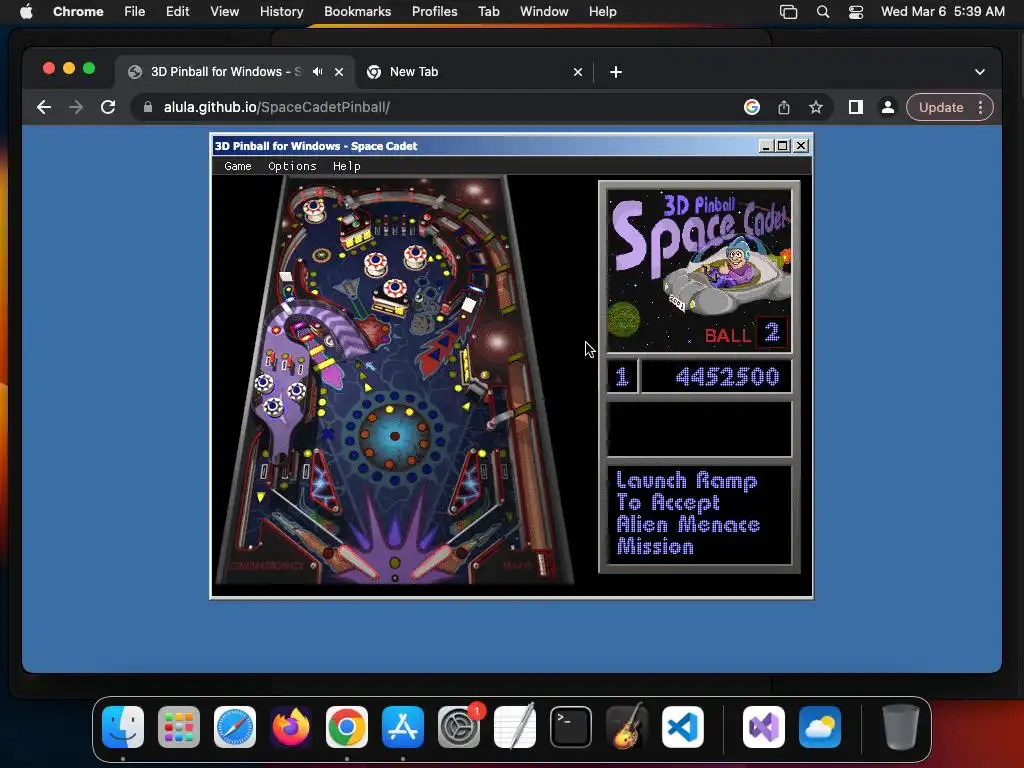This screenshot has height=768, width=1024.
Task: Open Visual Studio purple icon in Dock
Action: 763,727
